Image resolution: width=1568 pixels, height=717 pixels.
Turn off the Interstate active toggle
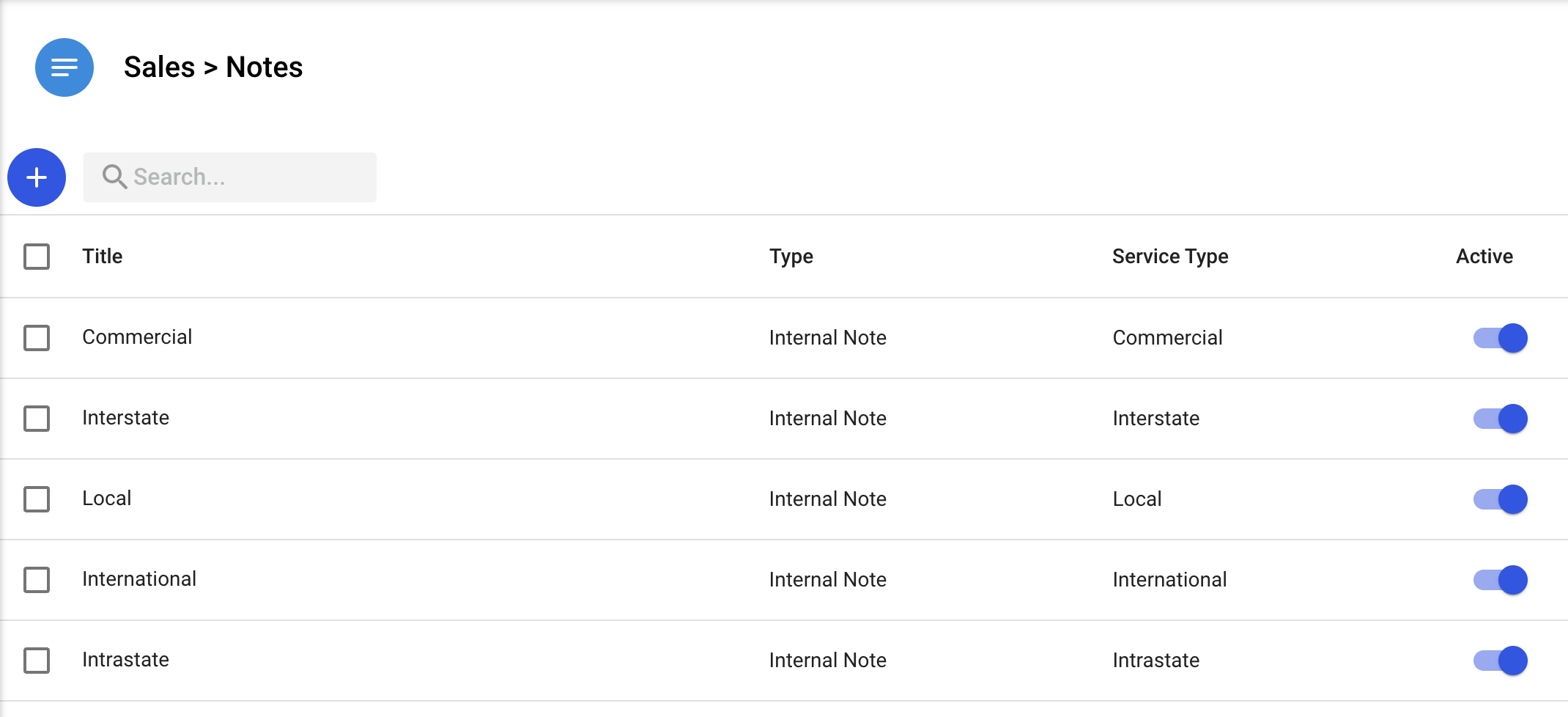click(1500, 419)
